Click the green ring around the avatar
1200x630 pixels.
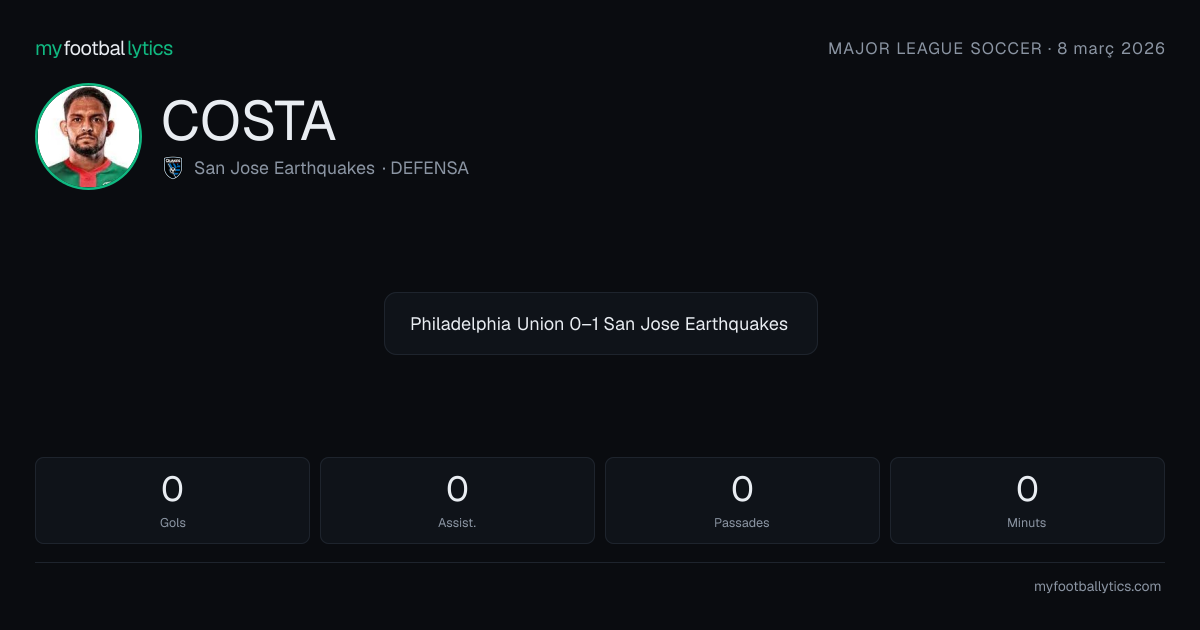(88, 86)
